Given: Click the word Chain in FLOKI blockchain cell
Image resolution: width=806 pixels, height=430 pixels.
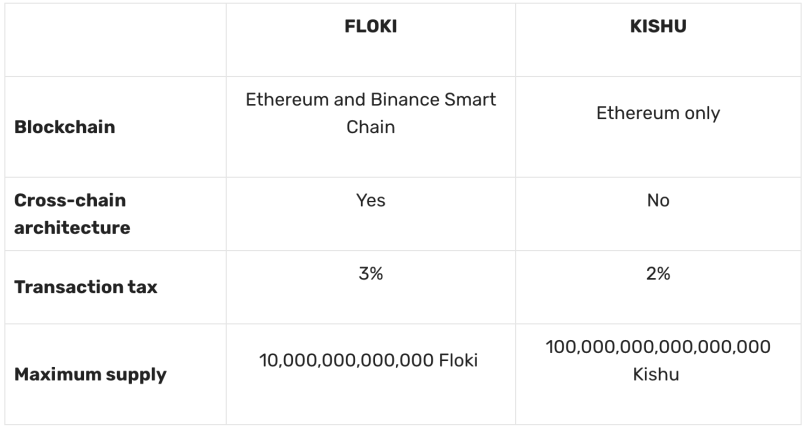Looking at the screenshot, I should (x=371, y=127).
